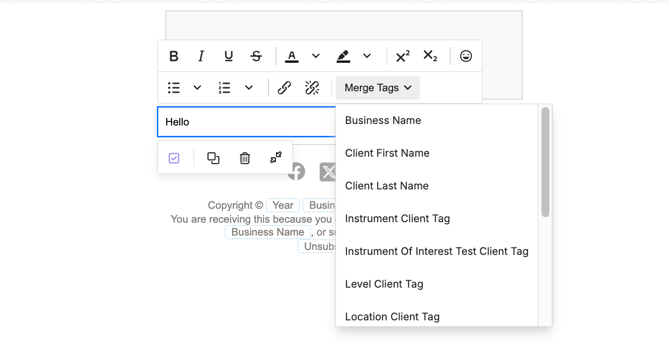Screen dimensions: 670x364
Task: Click the highlight color marker icon
Action: point(343,56)
